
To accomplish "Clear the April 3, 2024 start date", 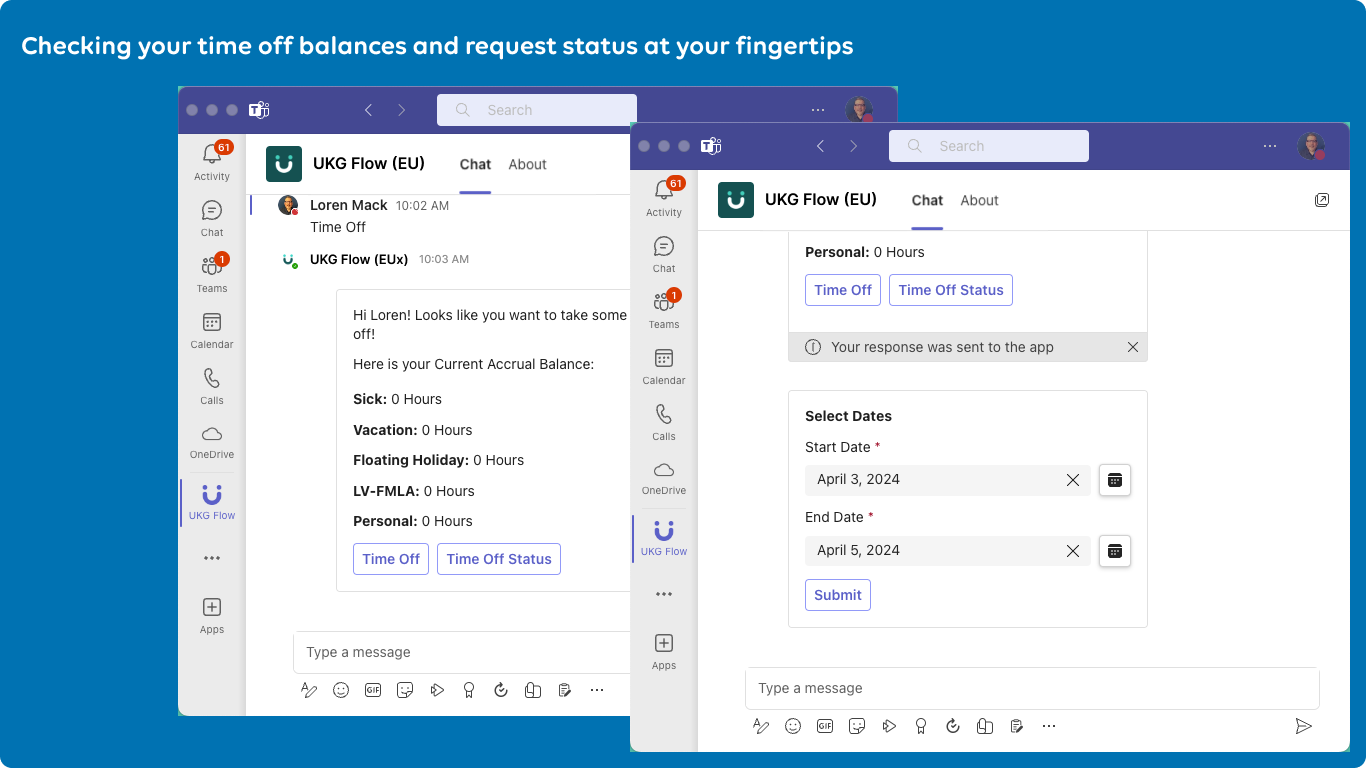I will click(1073, 480).
